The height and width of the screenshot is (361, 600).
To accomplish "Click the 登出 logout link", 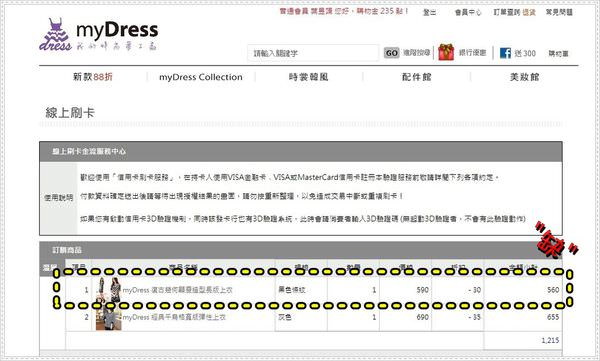I will pos(429,12).
